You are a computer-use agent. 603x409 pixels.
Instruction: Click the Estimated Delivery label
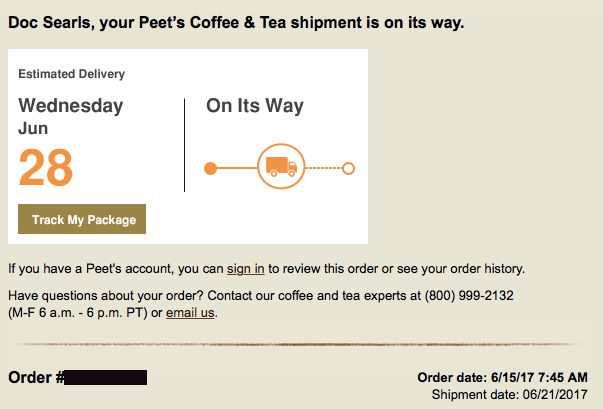(x=71, y=74)
